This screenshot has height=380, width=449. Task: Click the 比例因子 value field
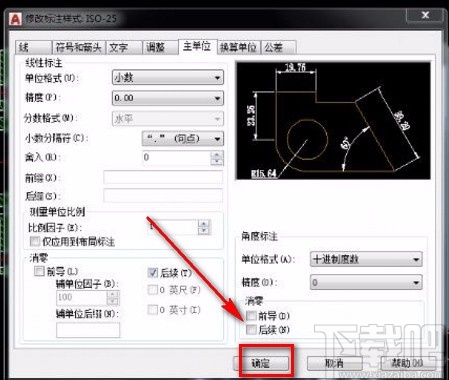(x=172, y=227)
